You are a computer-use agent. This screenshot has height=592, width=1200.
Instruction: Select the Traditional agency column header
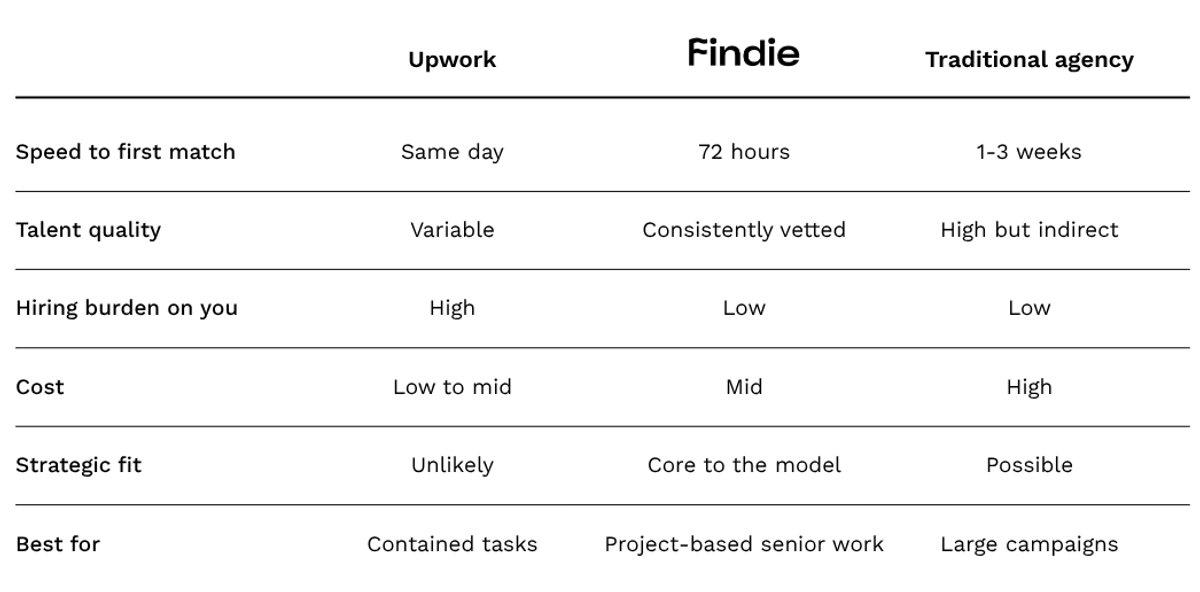click(x=1029, y=60)
